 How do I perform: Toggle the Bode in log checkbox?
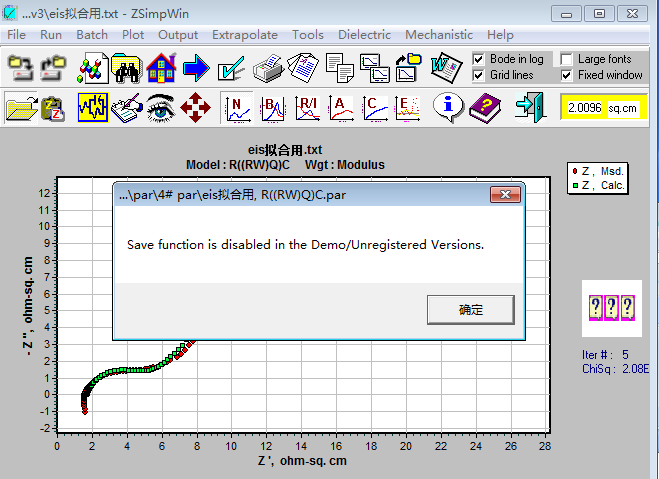point(478,59)
